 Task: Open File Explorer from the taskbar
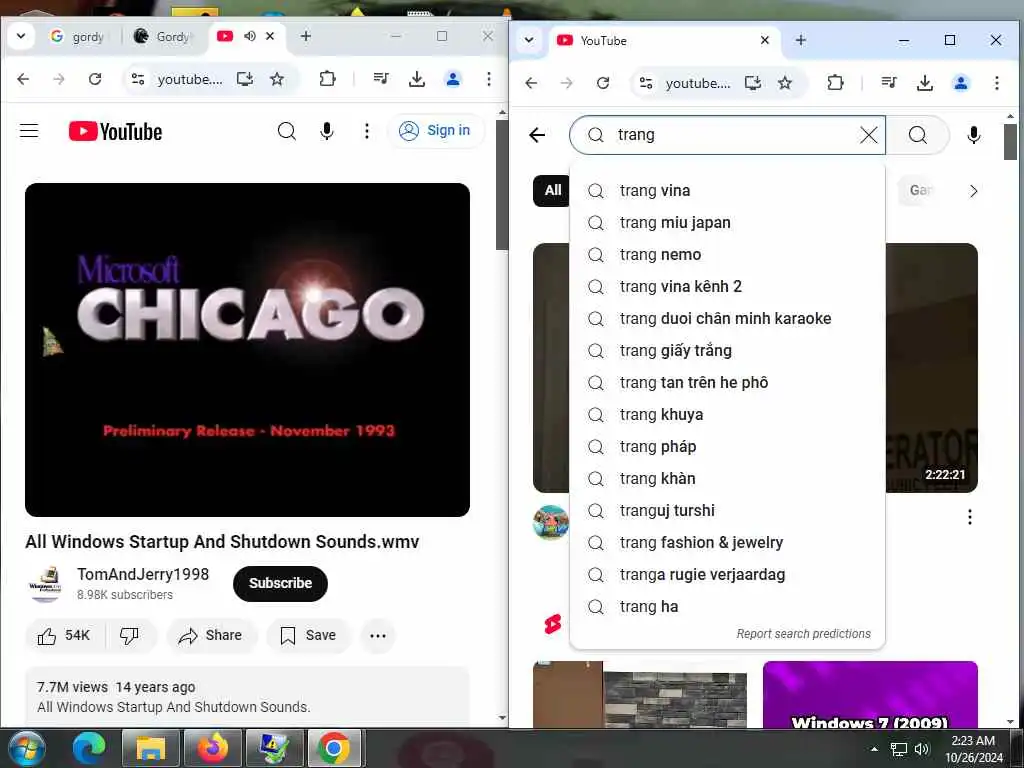point(151,748)
